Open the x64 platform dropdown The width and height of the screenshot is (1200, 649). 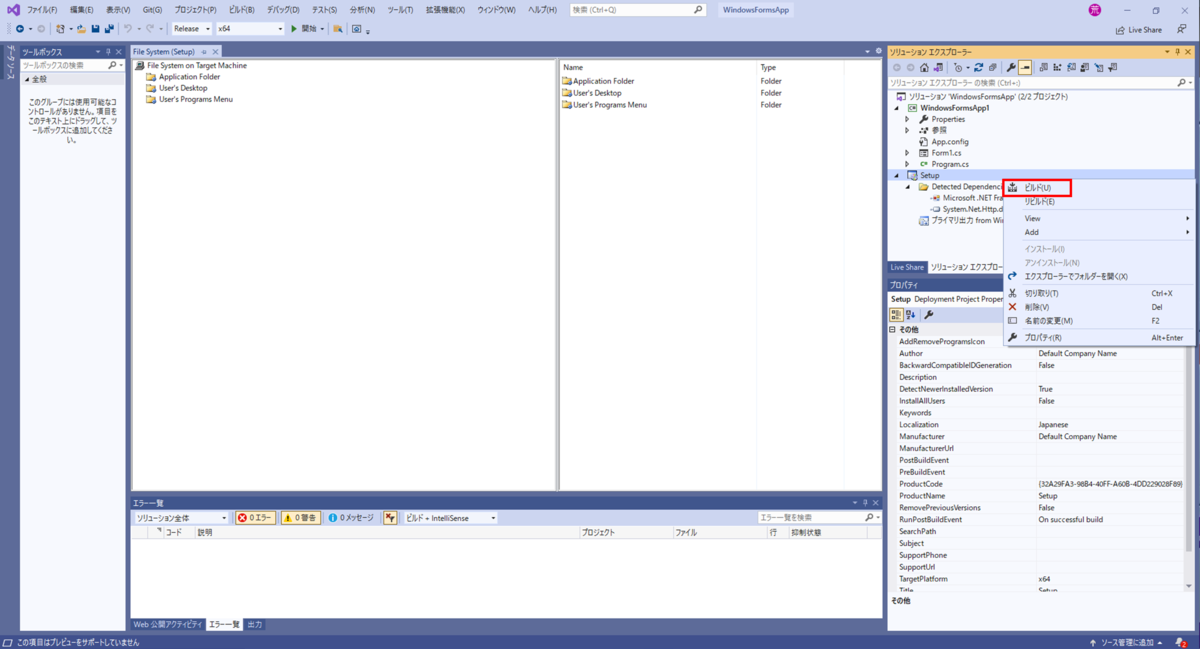tap(250, 29)
